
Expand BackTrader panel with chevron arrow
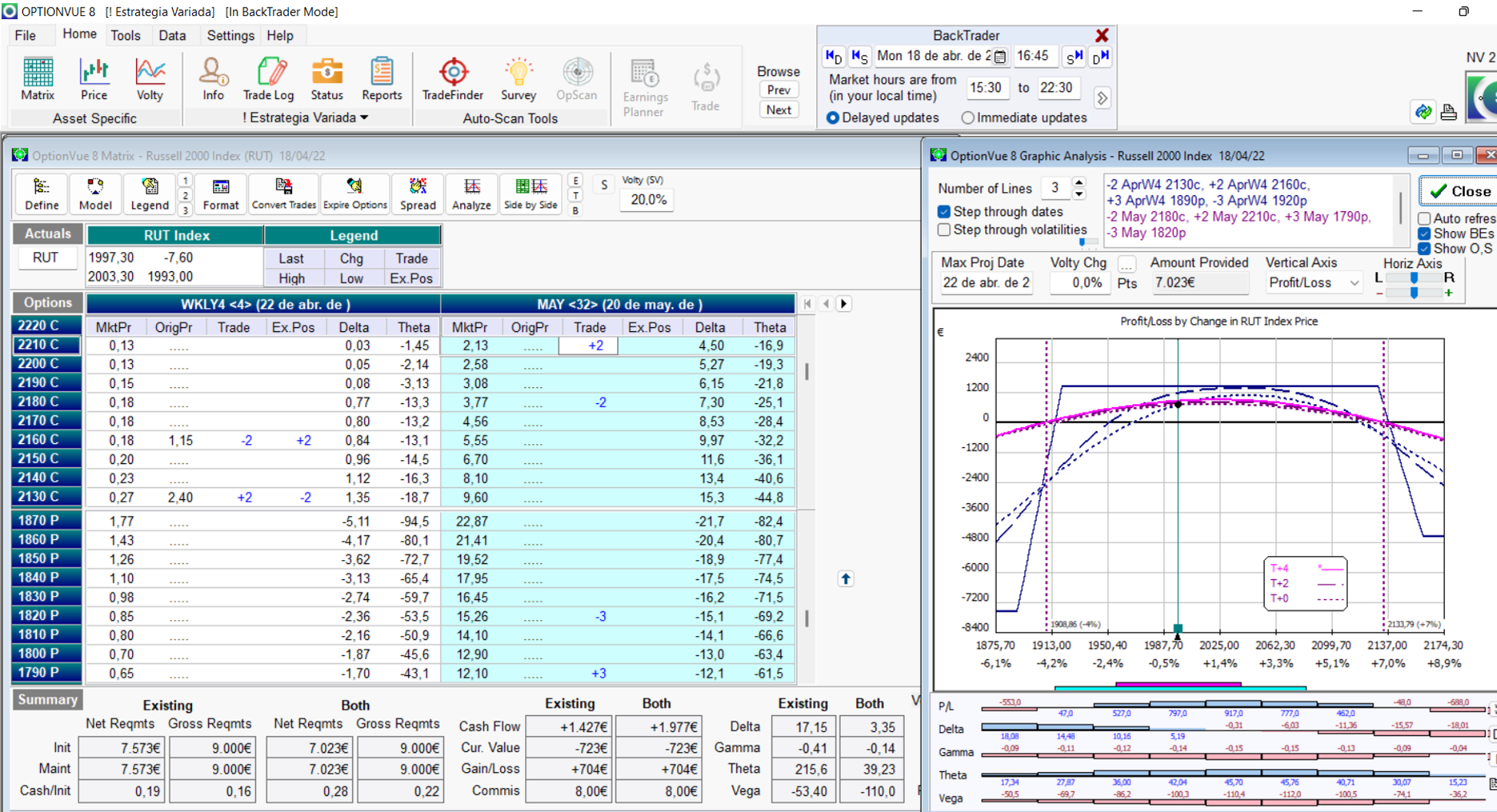tap(1103, 98)
